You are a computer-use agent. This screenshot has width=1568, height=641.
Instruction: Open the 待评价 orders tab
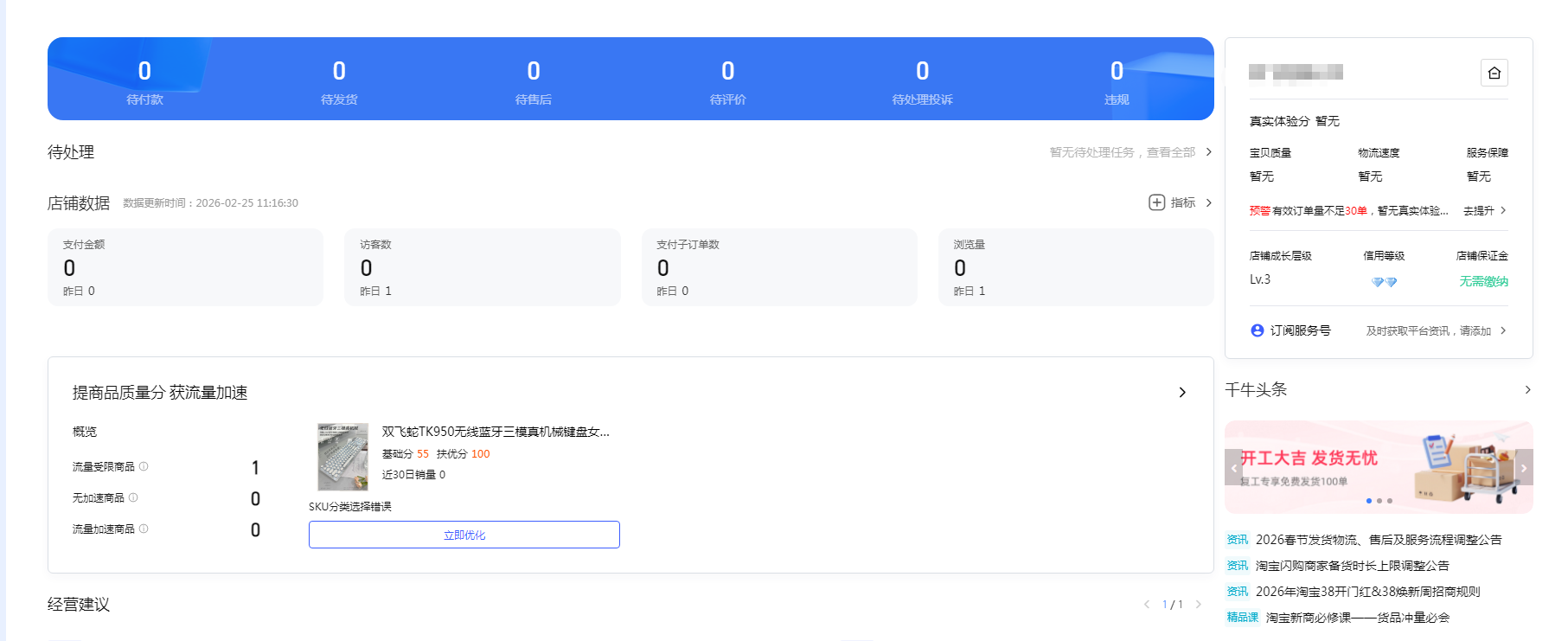(728, 81)
